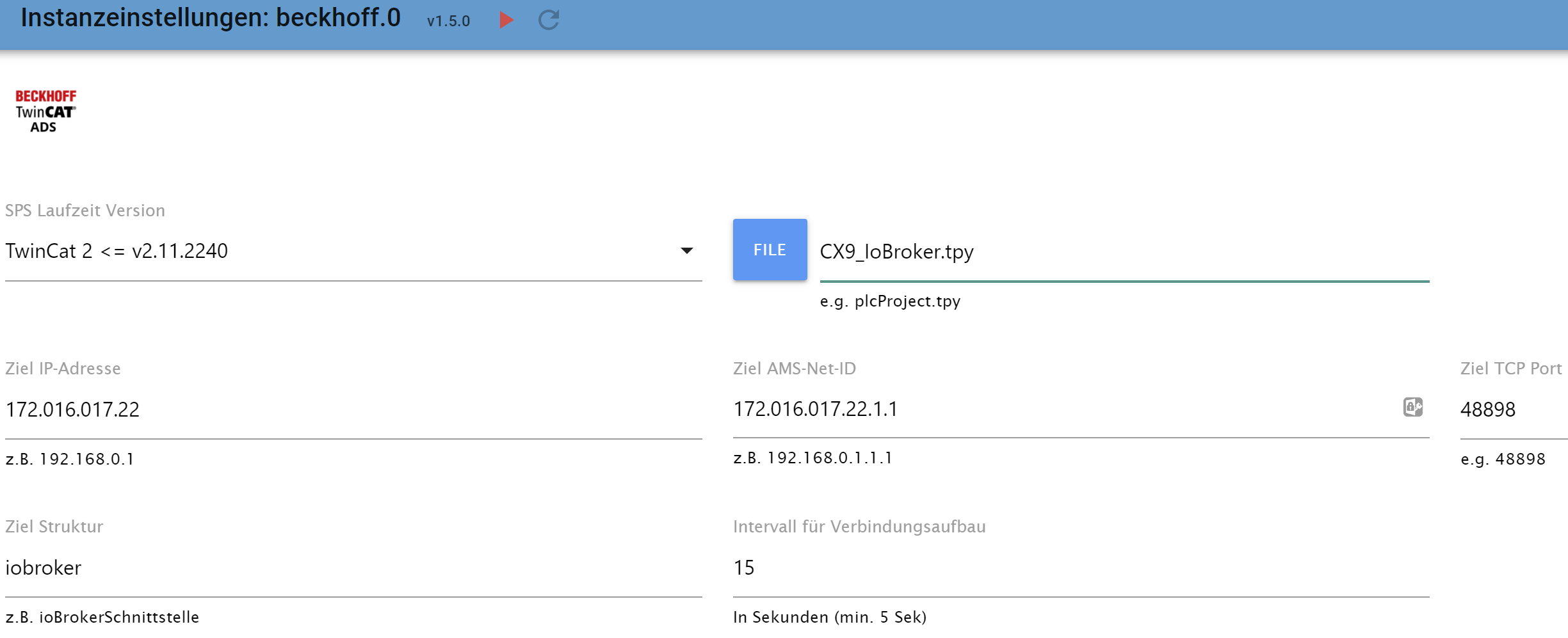This screenshot has width=1568, height=638.
Task: Click hint text z.B. ioBrokerSchnittstelle
Action: pos(102,617)
